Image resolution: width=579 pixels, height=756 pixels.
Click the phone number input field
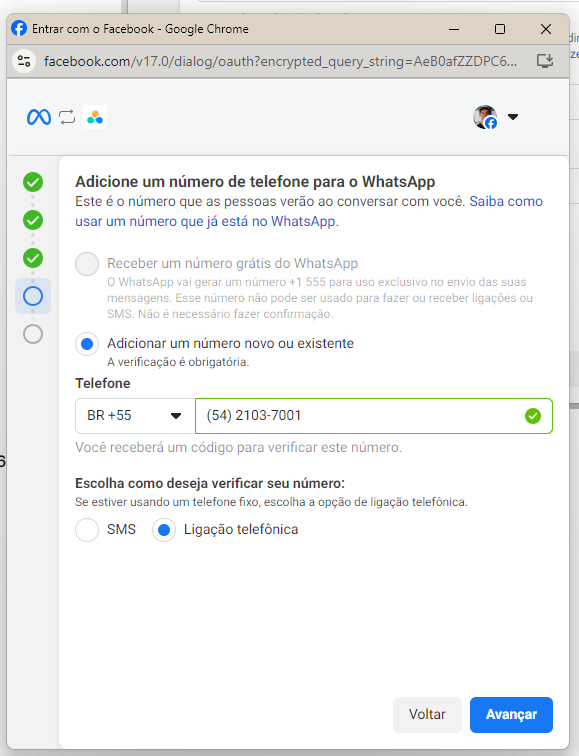pos(374,416)
